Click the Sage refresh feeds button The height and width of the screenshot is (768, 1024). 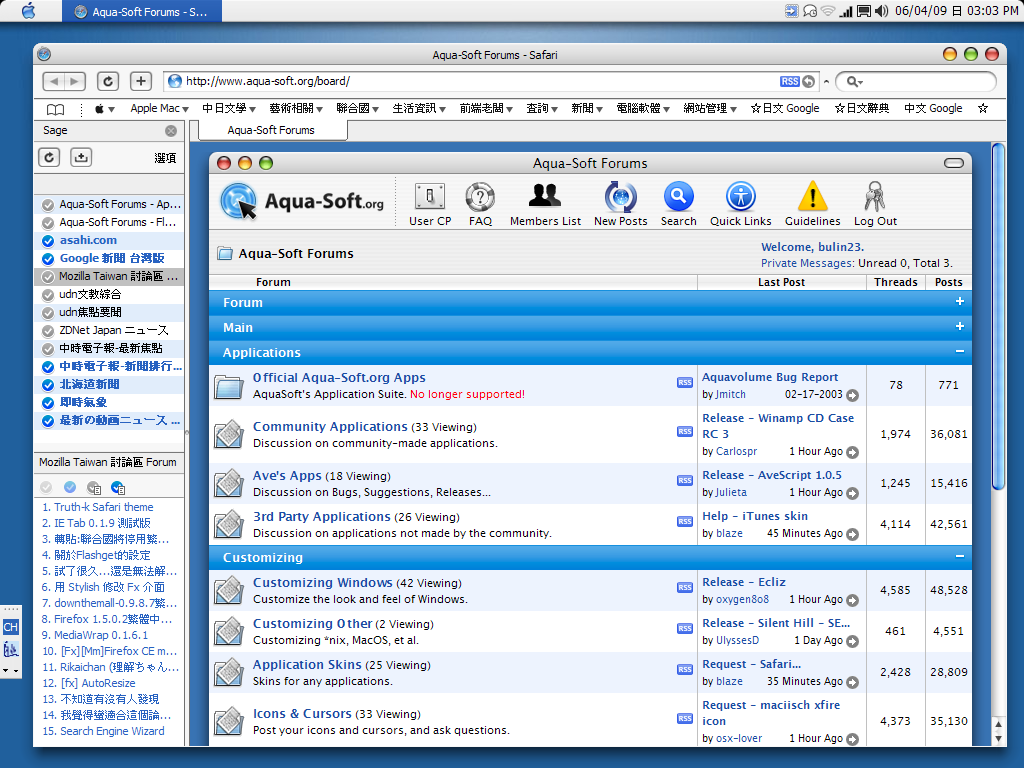tap(50, 157)
